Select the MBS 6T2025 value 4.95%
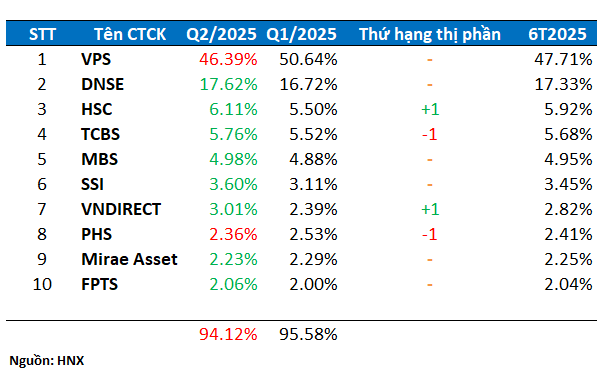The width and height of the screenshot is (607, 371). click(x=568, y=159)
